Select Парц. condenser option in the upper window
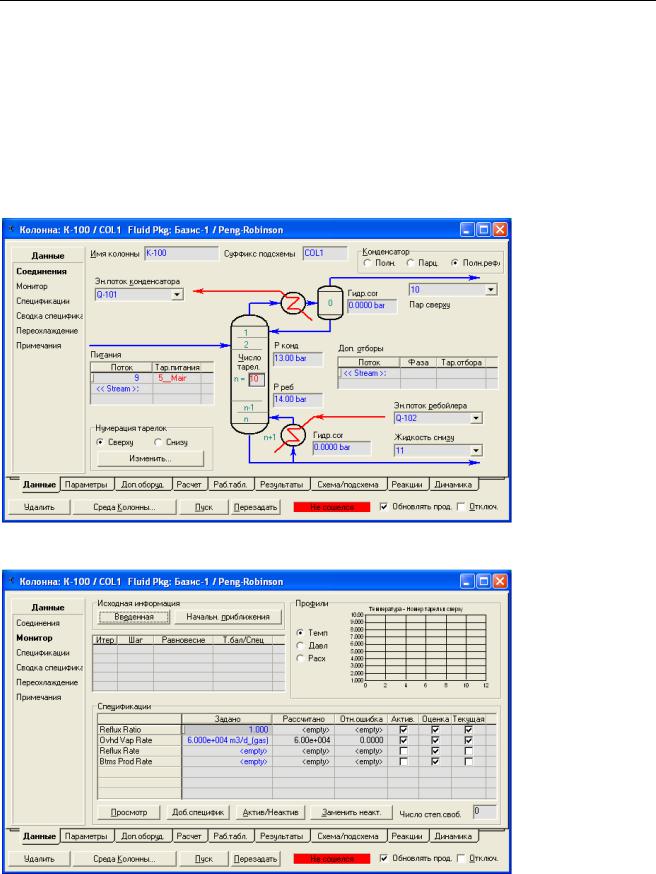 click(x=410, y=263)
